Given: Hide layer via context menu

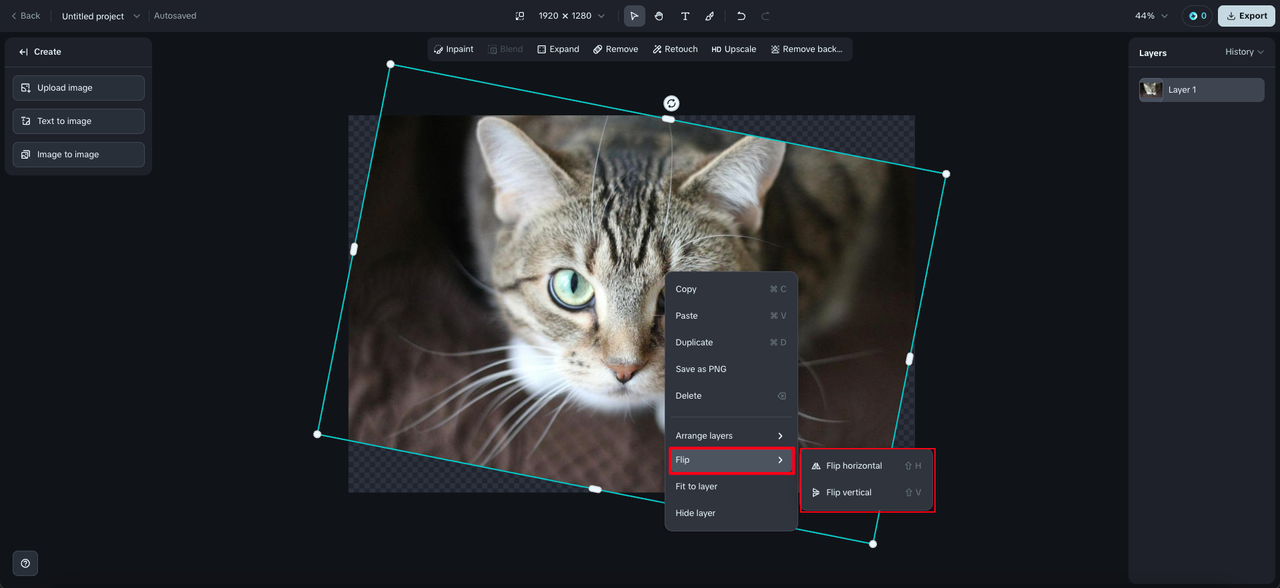Looking at the screenshot, I should [x=731, y=513].
